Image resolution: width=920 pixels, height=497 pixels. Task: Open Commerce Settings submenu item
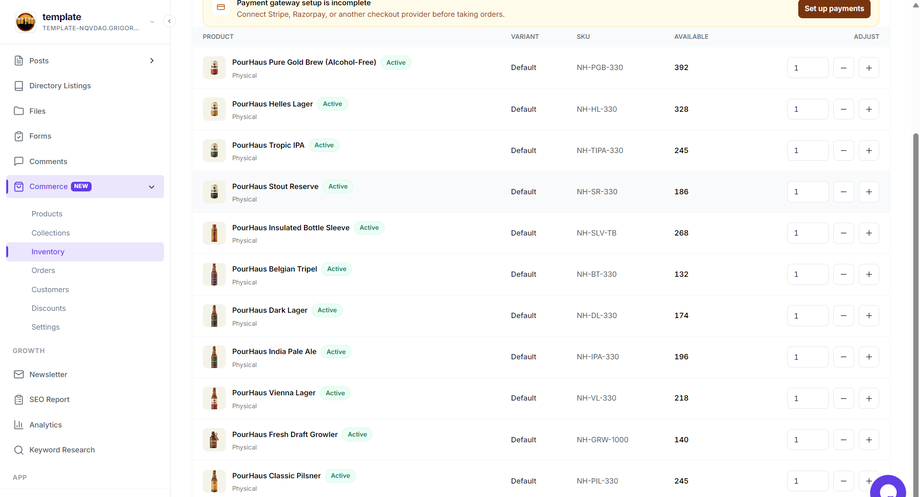[x=46, y=327]
